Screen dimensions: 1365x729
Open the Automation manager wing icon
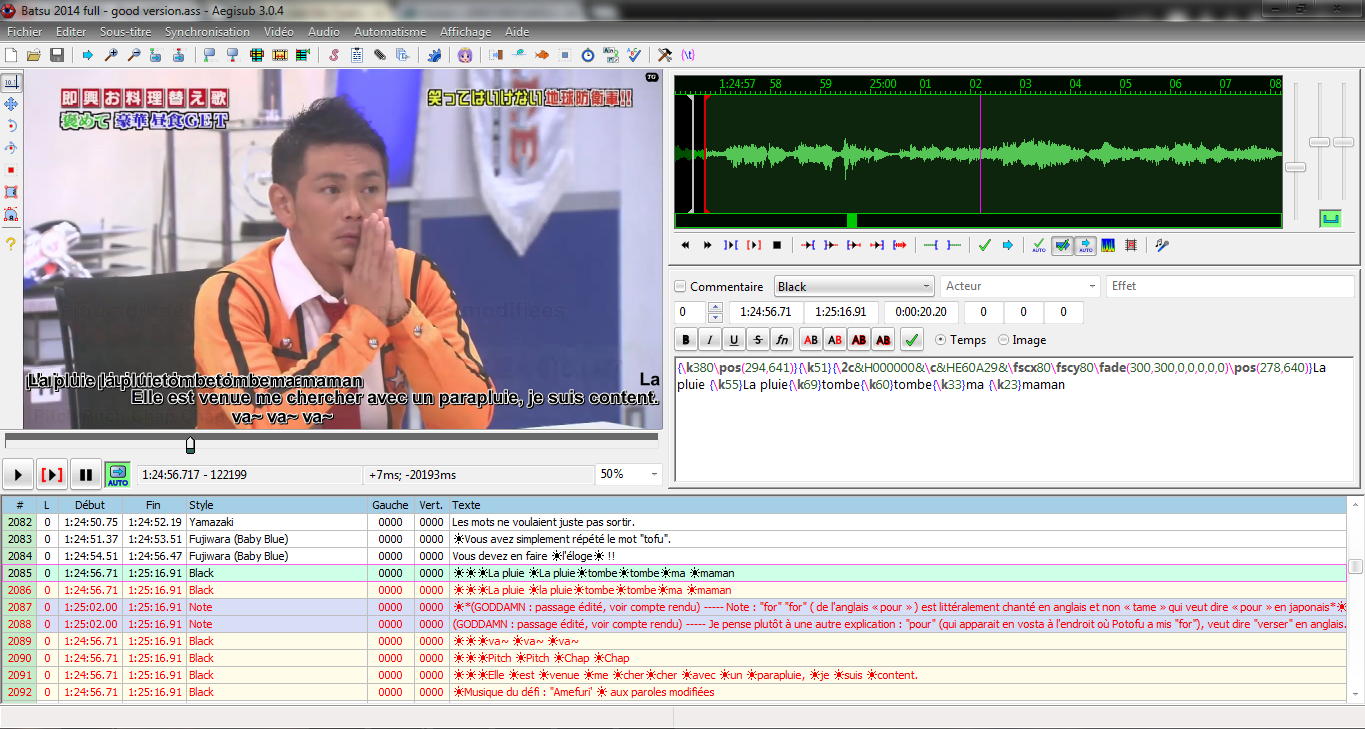click(435, 54)
